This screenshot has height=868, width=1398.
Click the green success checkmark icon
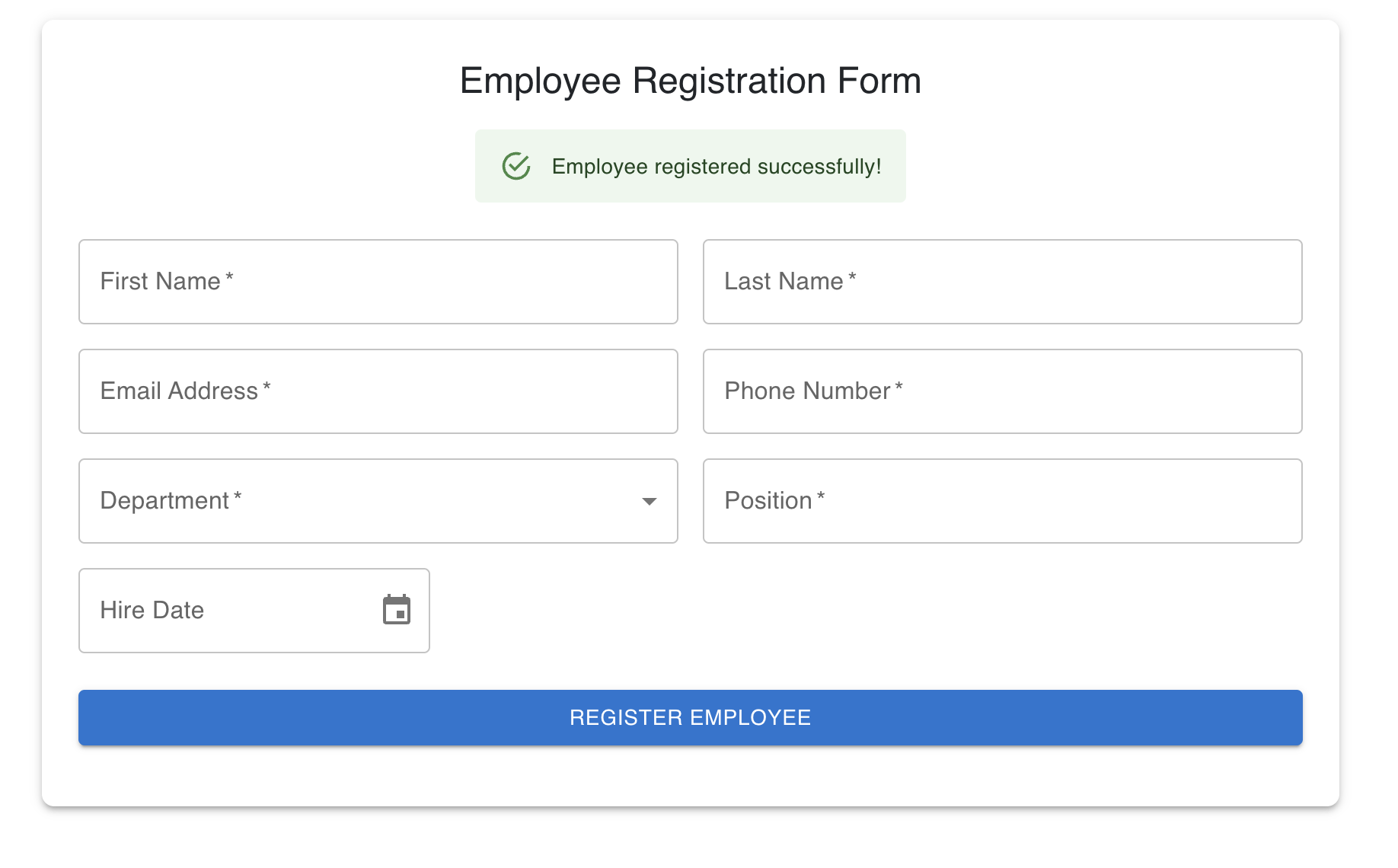tap(516, 166)
